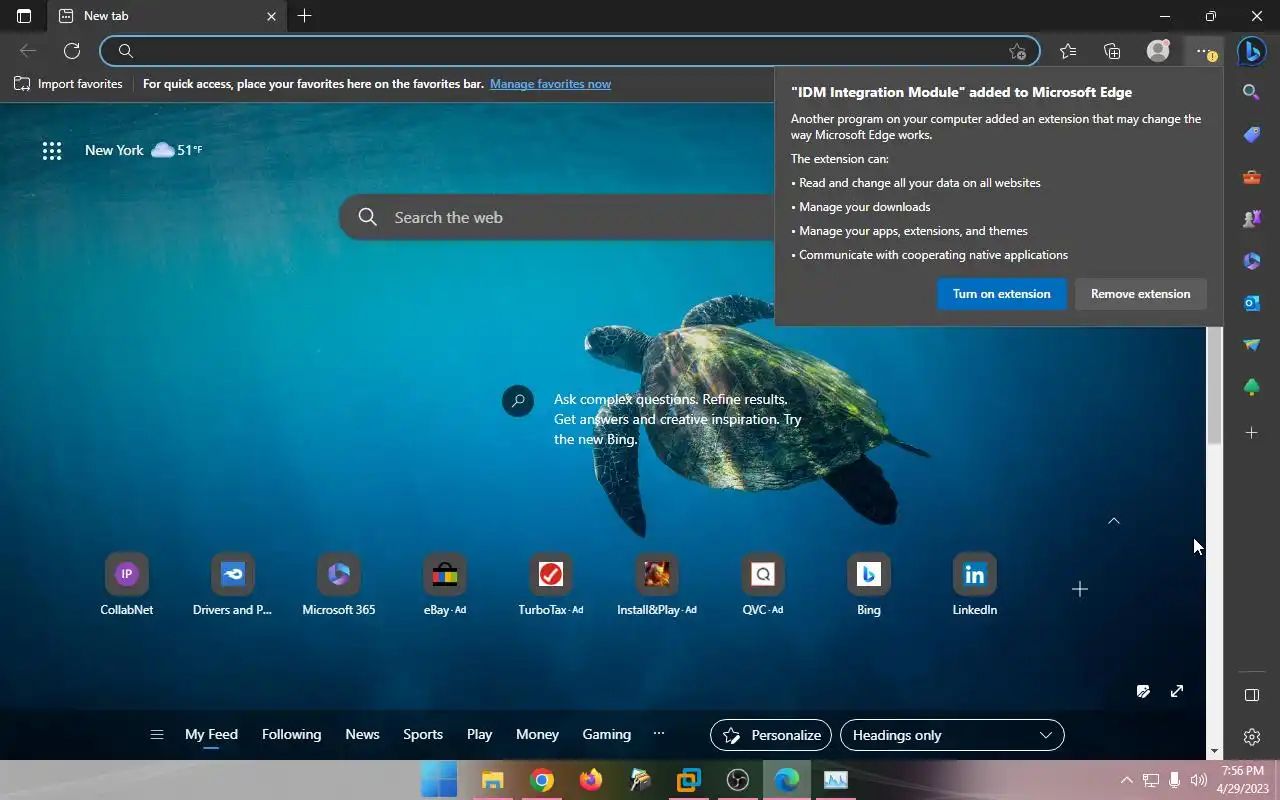This screenshot has height=800, width=1280.
Task: Add a site to the sidebar
Action: [1251, 433]
